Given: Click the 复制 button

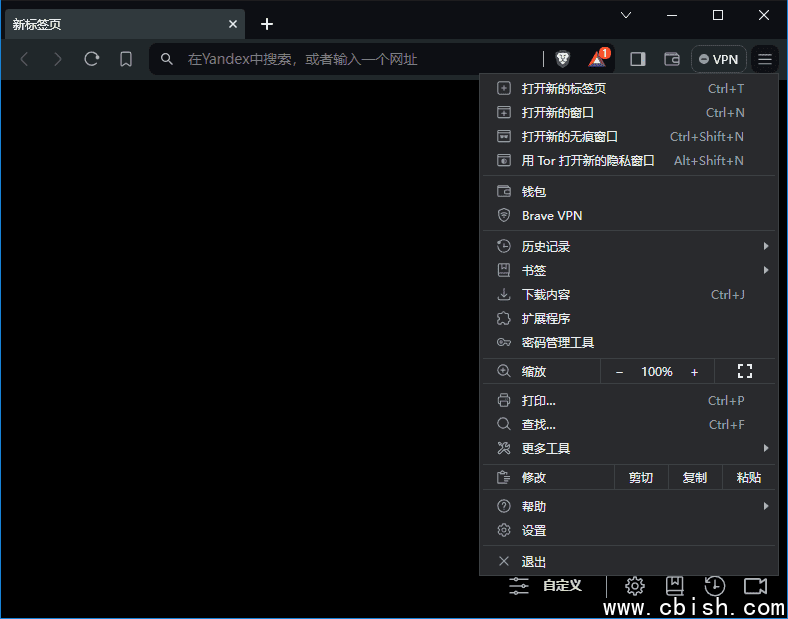Looking at the screenshot, I should (x=695, y=478).
